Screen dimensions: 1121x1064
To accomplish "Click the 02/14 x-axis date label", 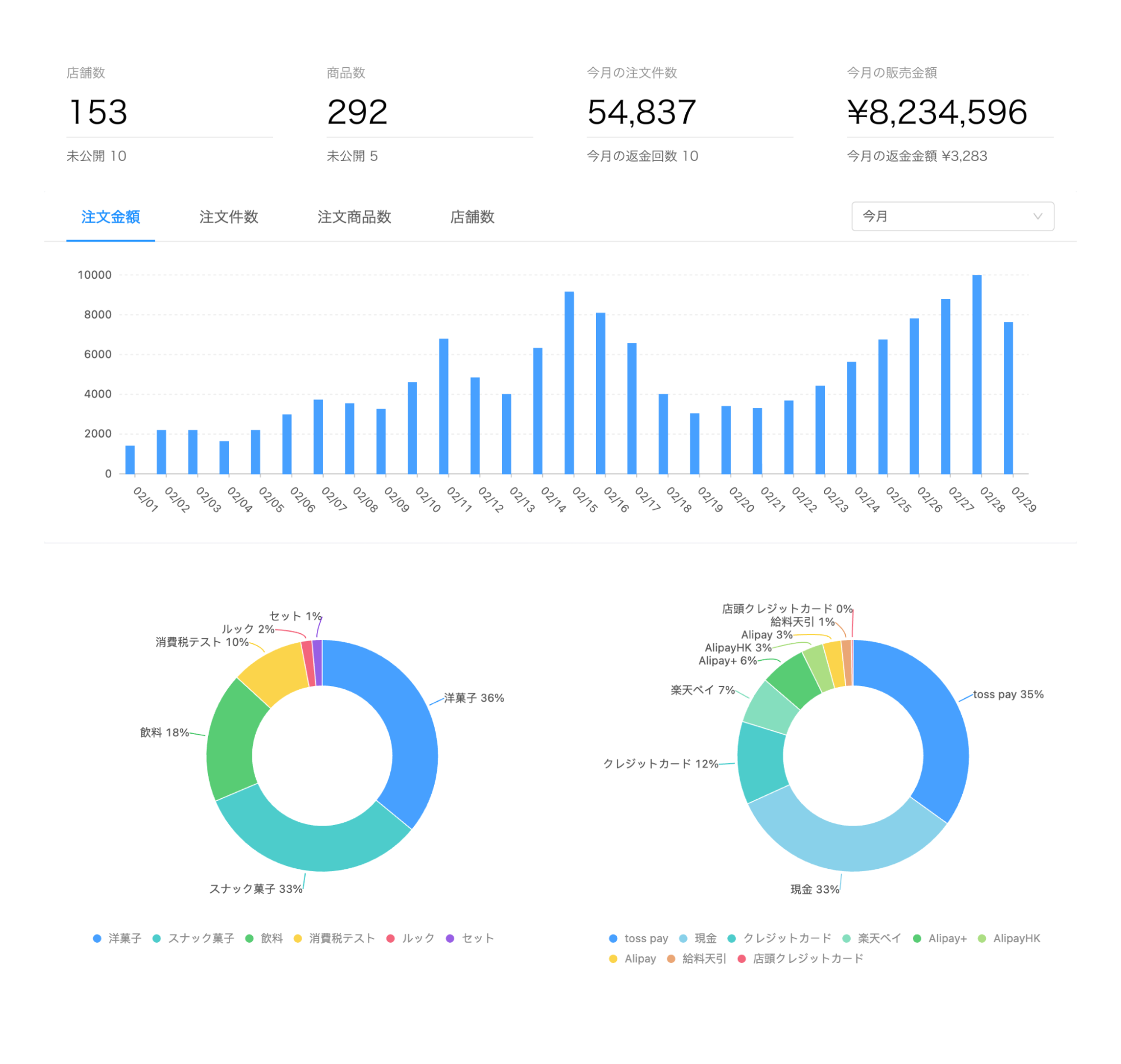I will coord(553,500).
